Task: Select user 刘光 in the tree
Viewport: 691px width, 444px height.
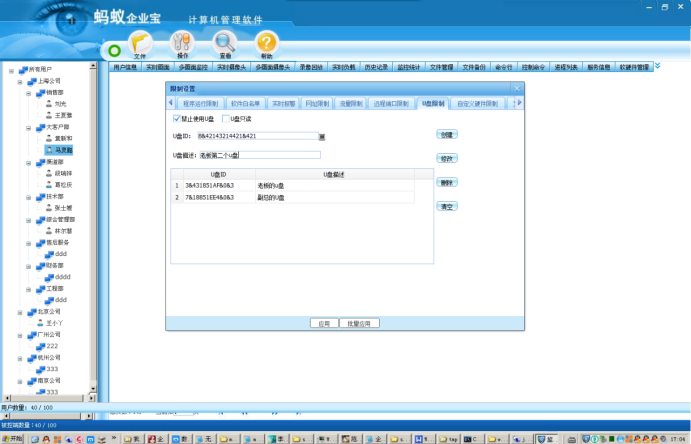Action: coord(60,103)
